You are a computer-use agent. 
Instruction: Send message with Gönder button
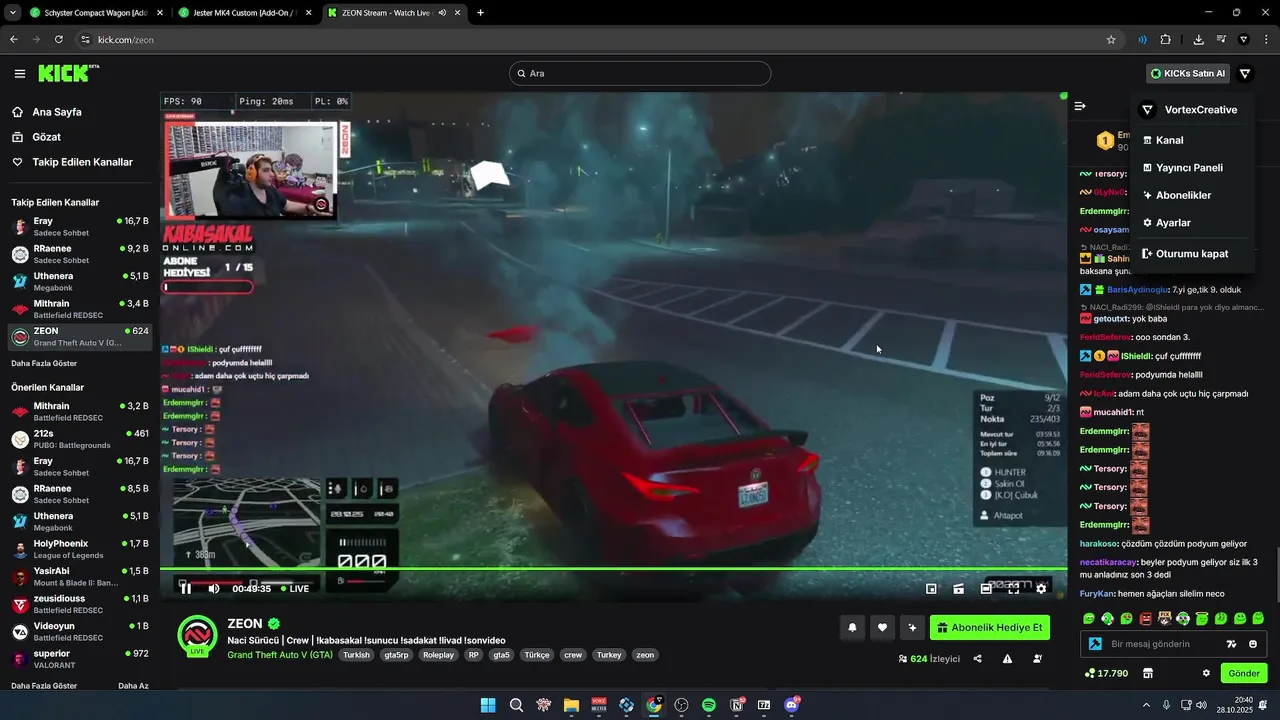(x=1244, y=673)
